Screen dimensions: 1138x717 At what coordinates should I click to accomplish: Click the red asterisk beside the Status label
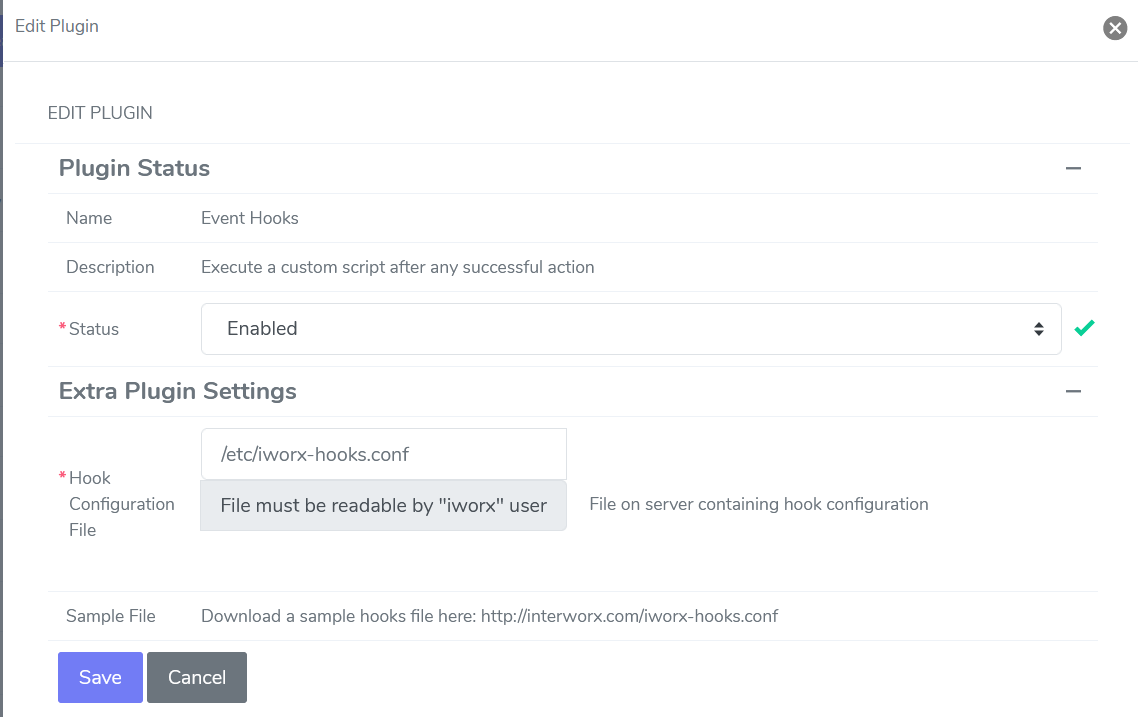click(63, 324)
